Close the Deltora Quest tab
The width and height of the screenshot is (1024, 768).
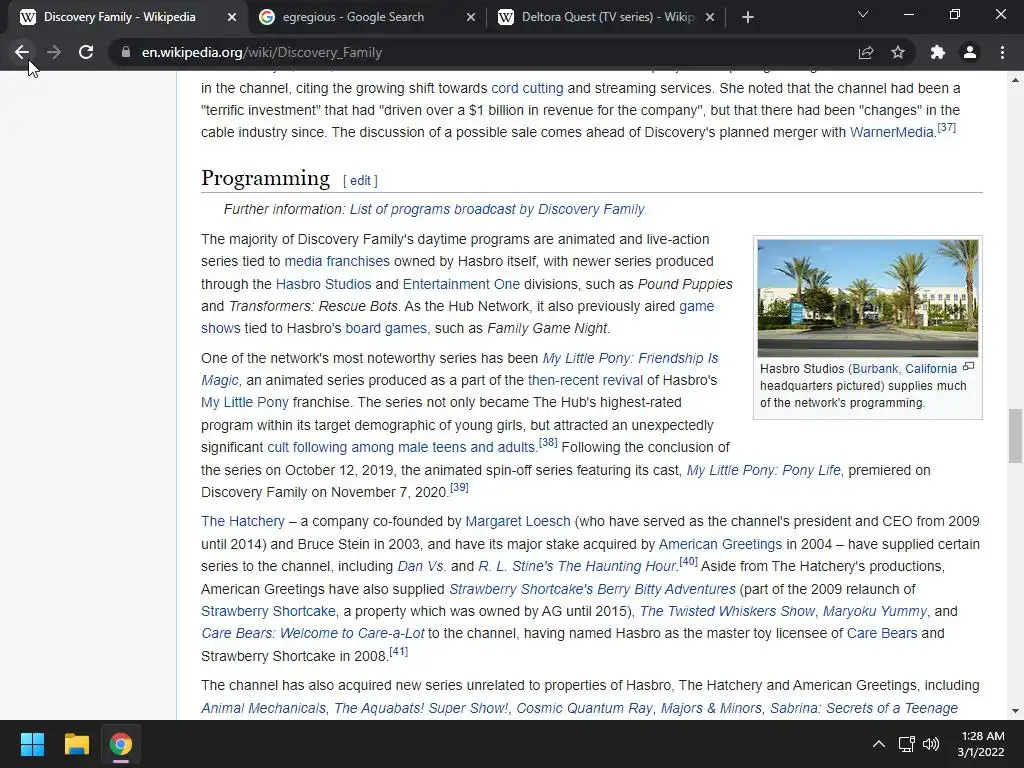710,18
